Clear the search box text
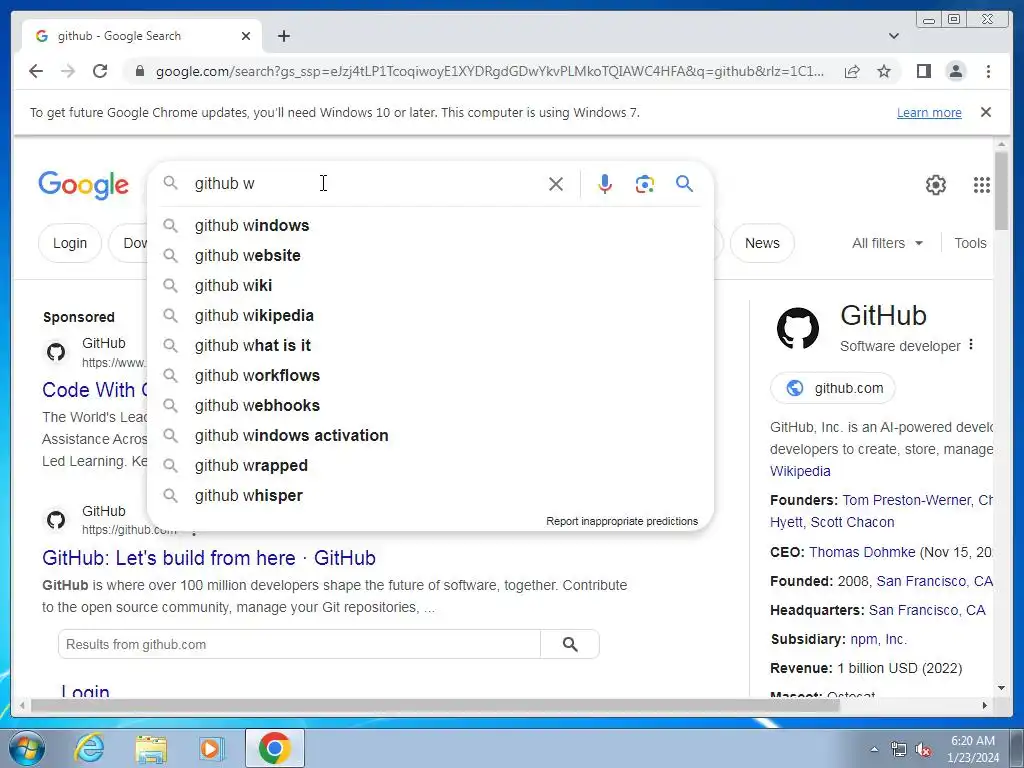 (x=556, y=184)
